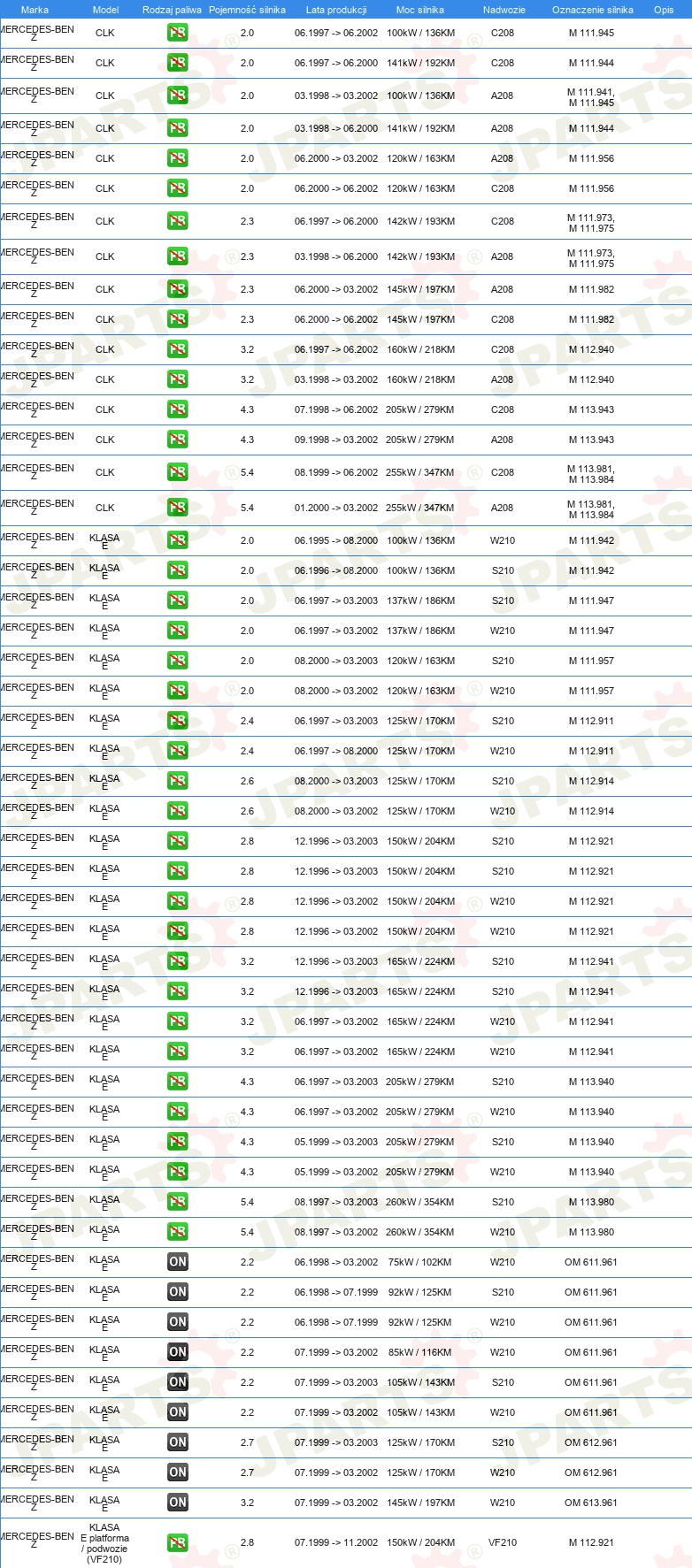This screenshot has height=1568, width=692.
Task: Click the ON icon for S210 OM 612.961
Action: pos(178,1442)
